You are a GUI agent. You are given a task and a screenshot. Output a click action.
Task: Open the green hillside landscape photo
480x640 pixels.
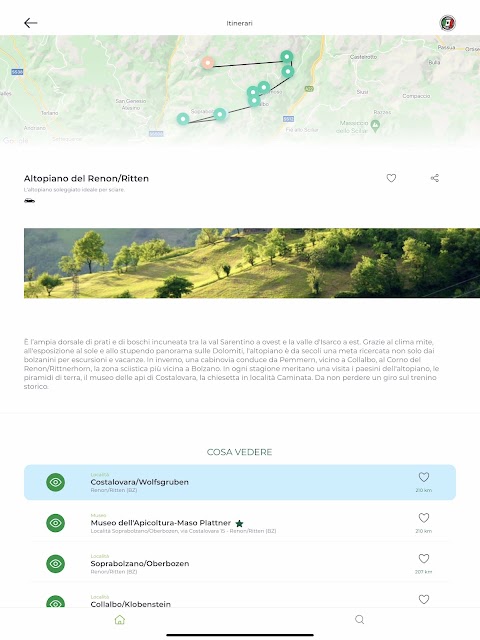point(252,263)
